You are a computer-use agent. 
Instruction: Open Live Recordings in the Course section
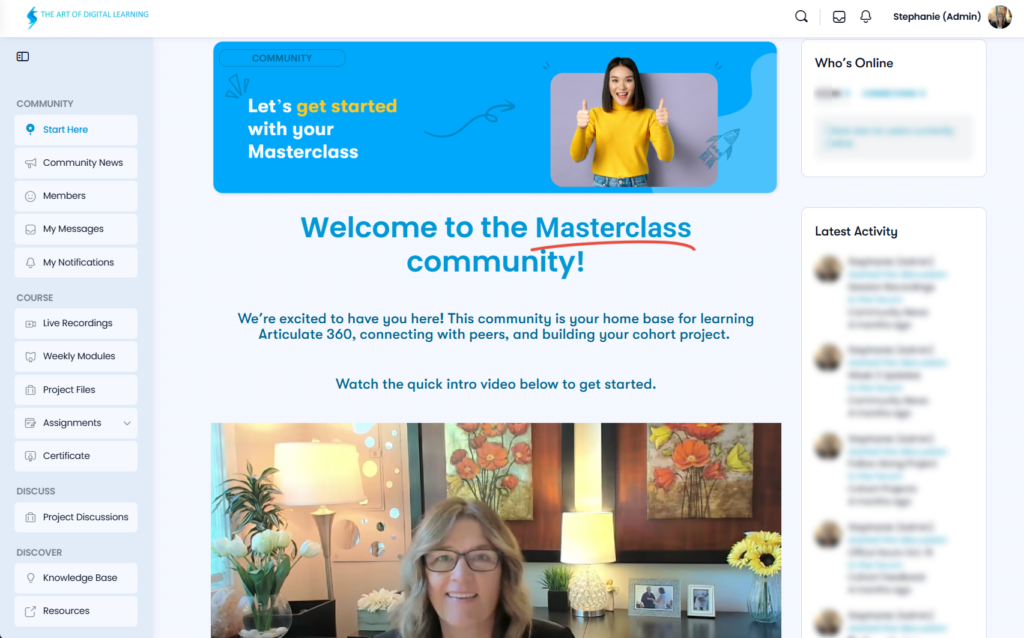coord(76,323)
